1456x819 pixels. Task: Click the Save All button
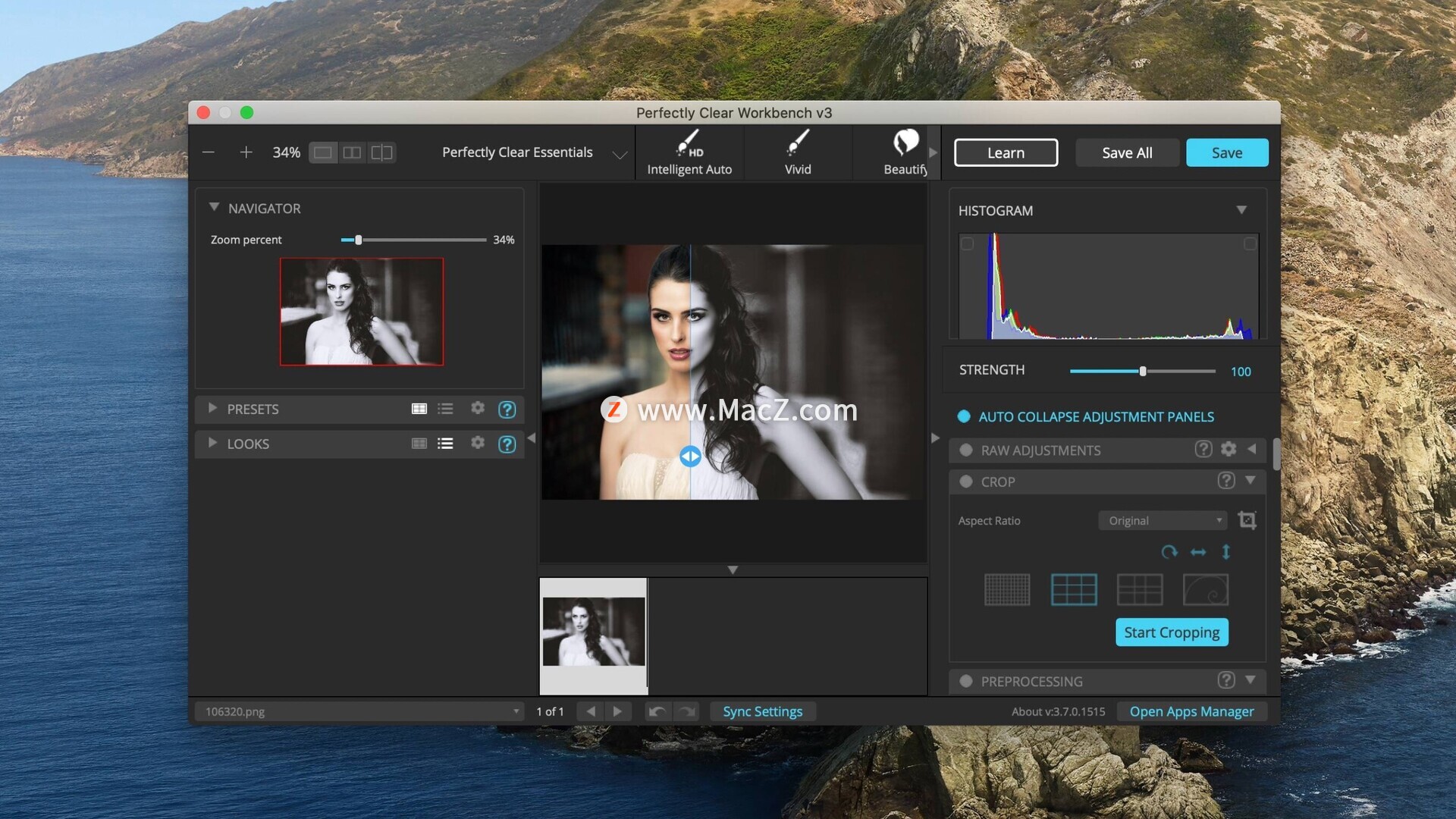tap(1127, 152)
